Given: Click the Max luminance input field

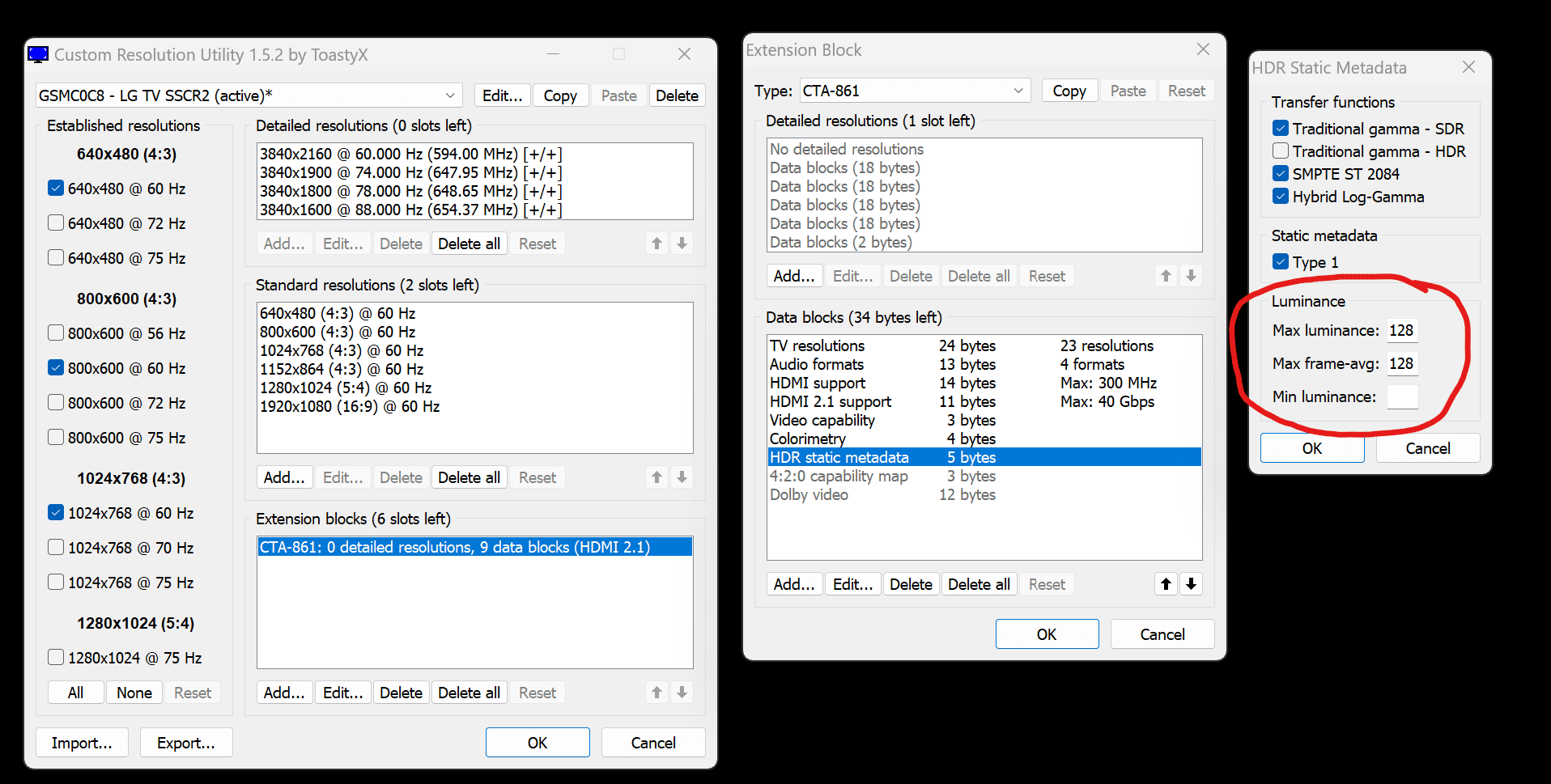Looking at the screenshot, I should click(x=1402, y=330).
